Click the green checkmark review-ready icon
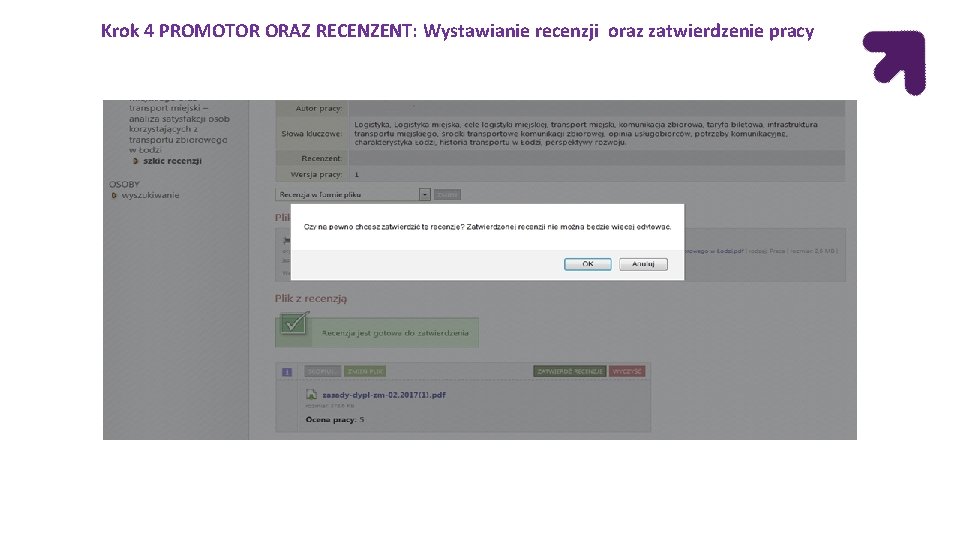960x540 pixels. click(294, 323)
